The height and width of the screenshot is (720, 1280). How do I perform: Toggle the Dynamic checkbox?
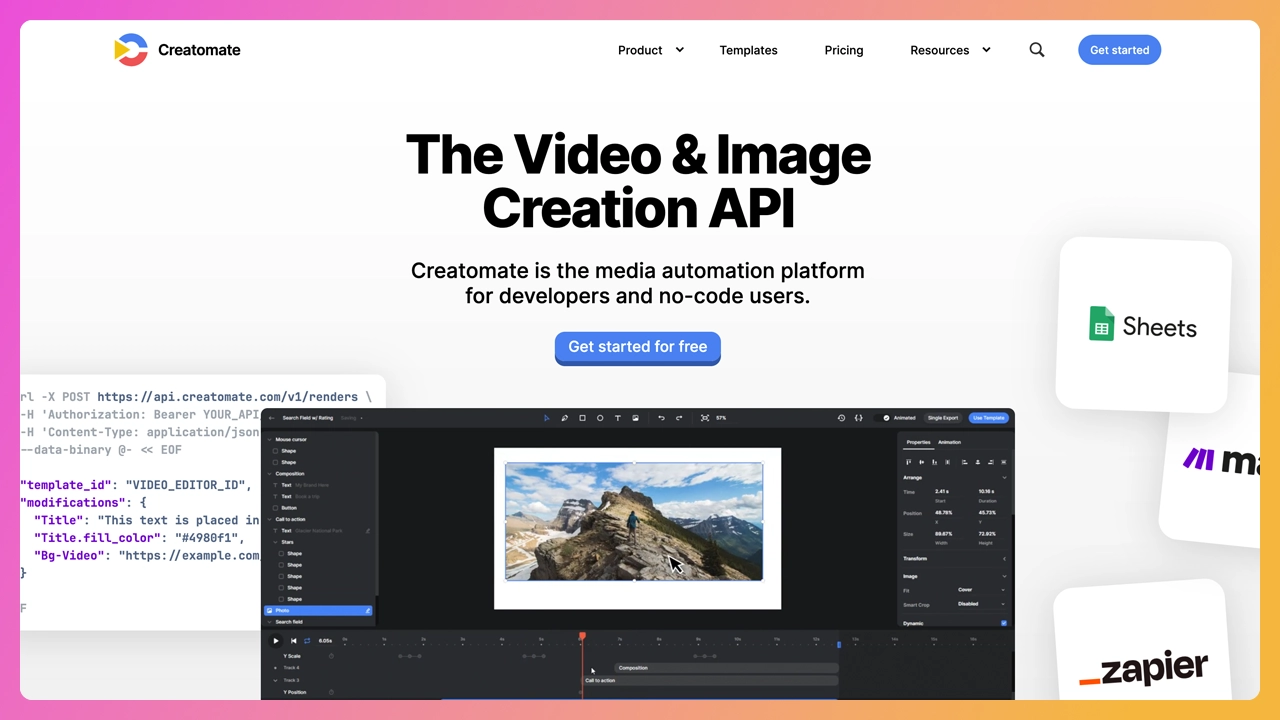click(1004, 623)
